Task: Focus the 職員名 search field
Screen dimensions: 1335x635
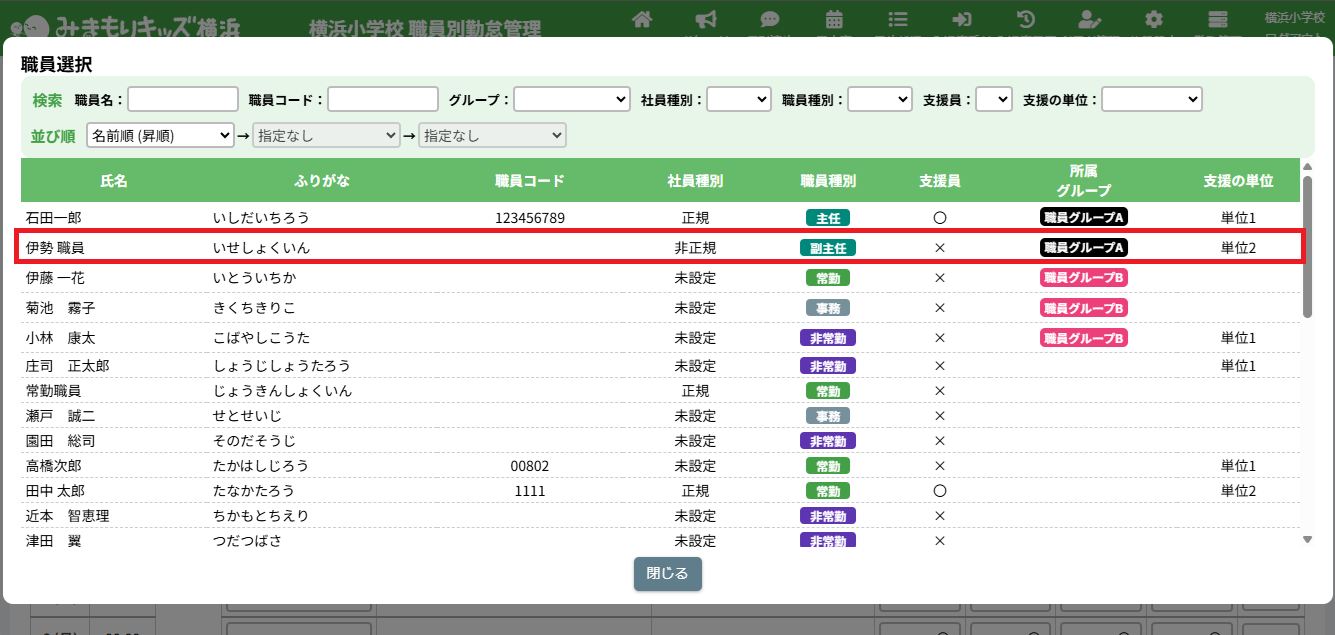Action: tap(183, 99)
